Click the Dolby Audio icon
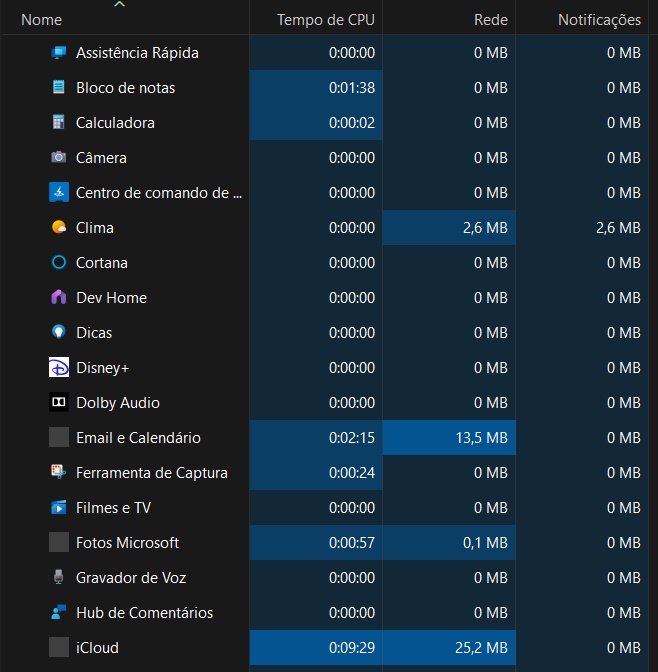The width and height of the screenshot is (658, 672). 59,403
